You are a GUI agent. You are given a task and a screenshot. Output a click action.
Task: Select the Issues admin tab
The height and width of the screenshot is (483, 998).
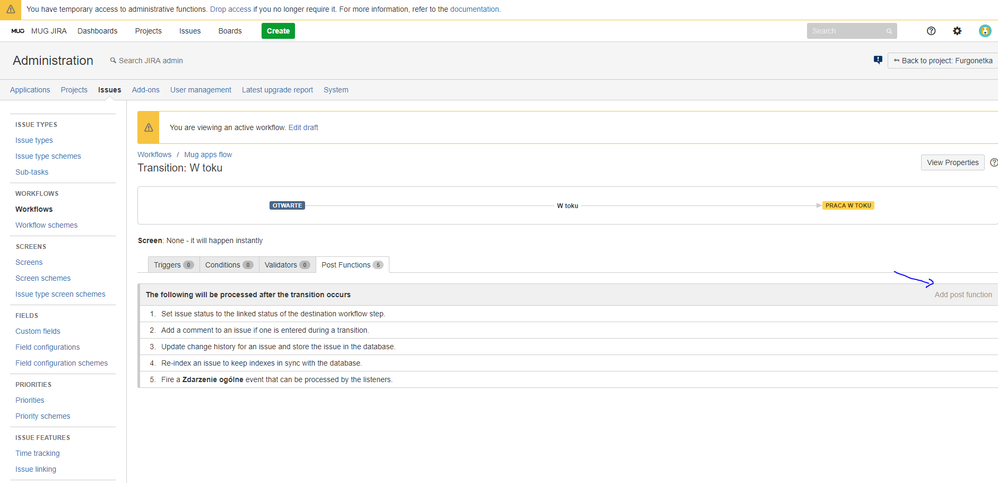point(109,90)
